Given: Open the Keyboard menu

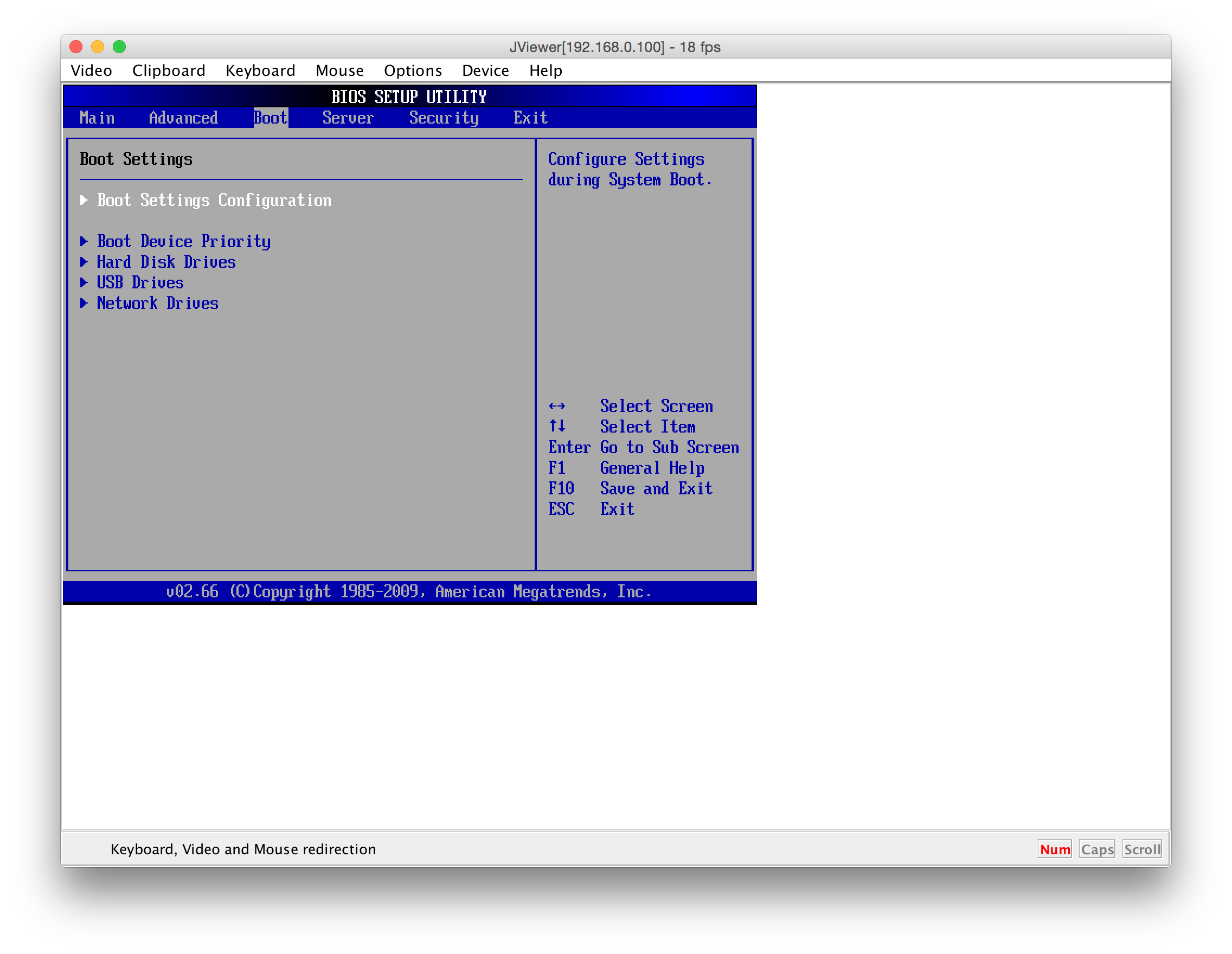Looking at the screenshot, I should coord(260,70).
